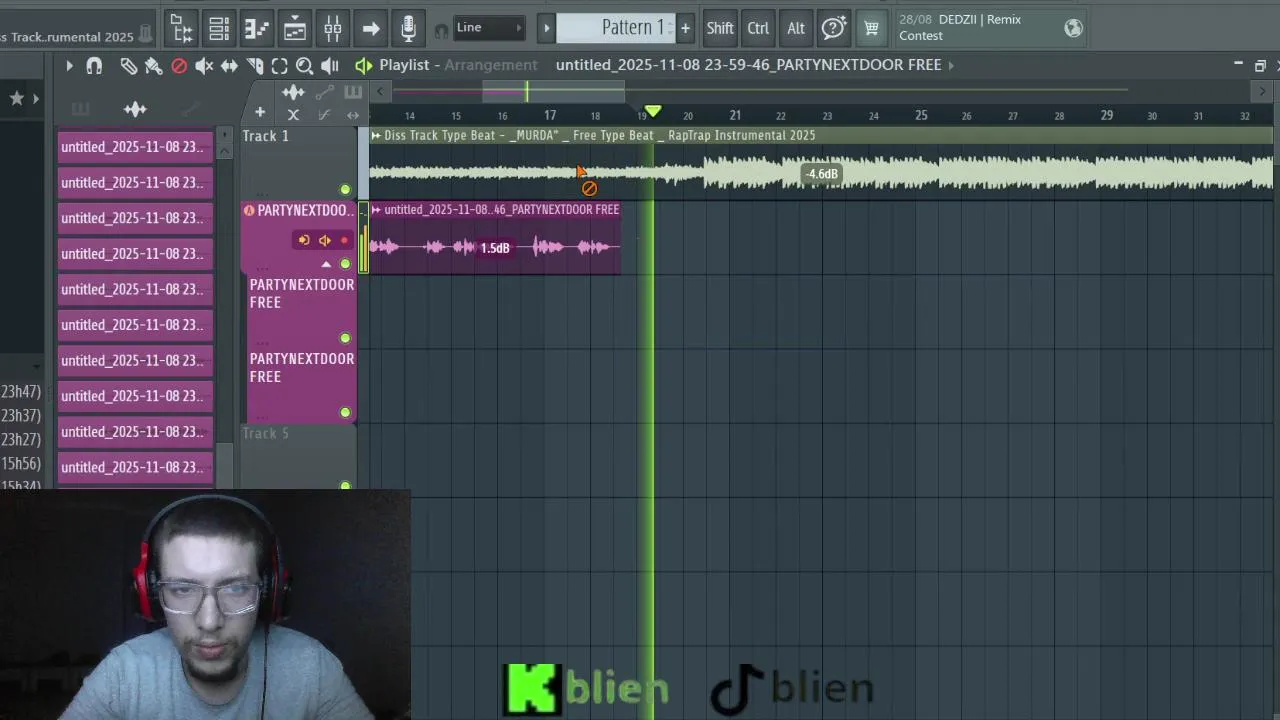Click the green playhead marker on ruler
This screenshot has height=720, width=1280.
[x=653, y=111]
